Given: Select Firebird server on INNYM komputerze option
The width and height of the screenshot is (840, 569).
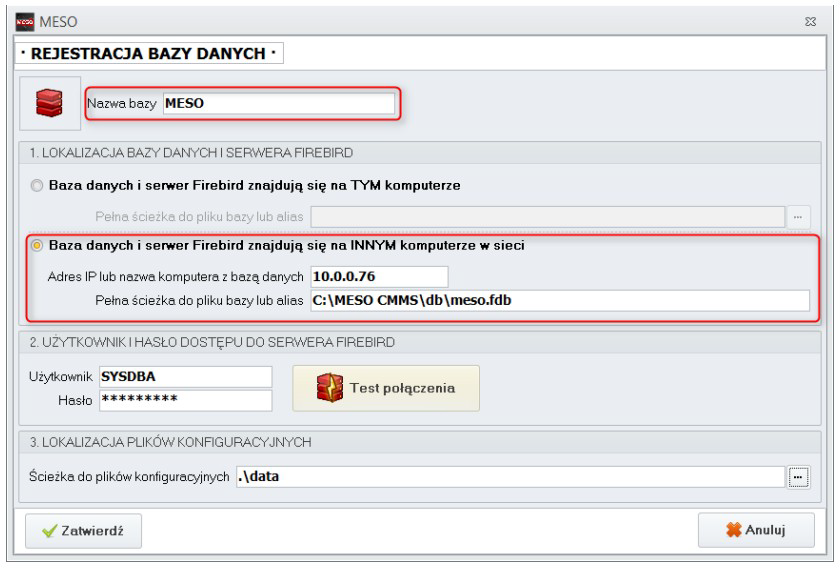Looking at the screenshot, I should 38,246.
